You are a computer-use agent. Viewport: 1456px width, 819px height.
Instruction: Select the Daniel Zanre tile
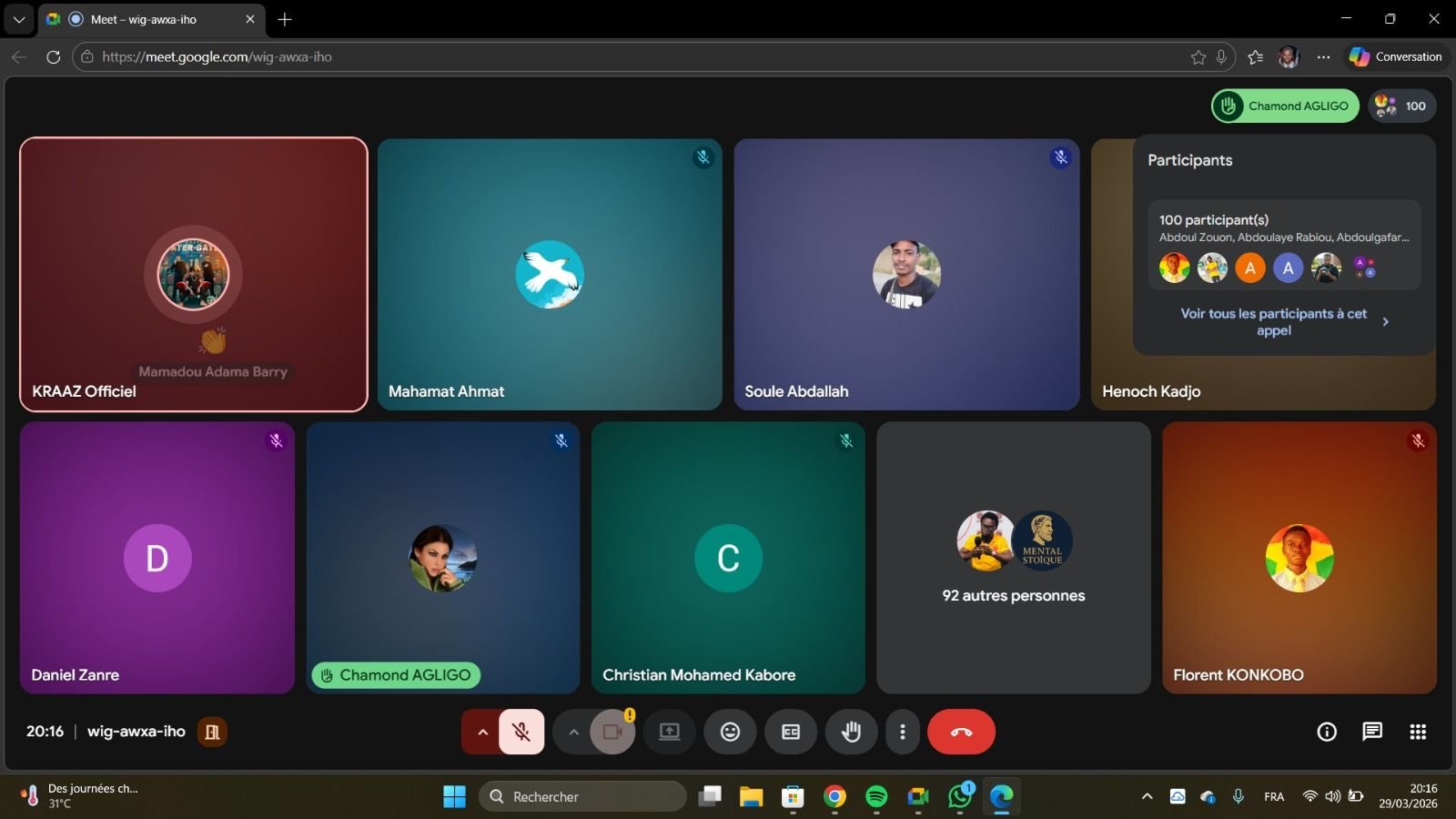pos(157,557)
